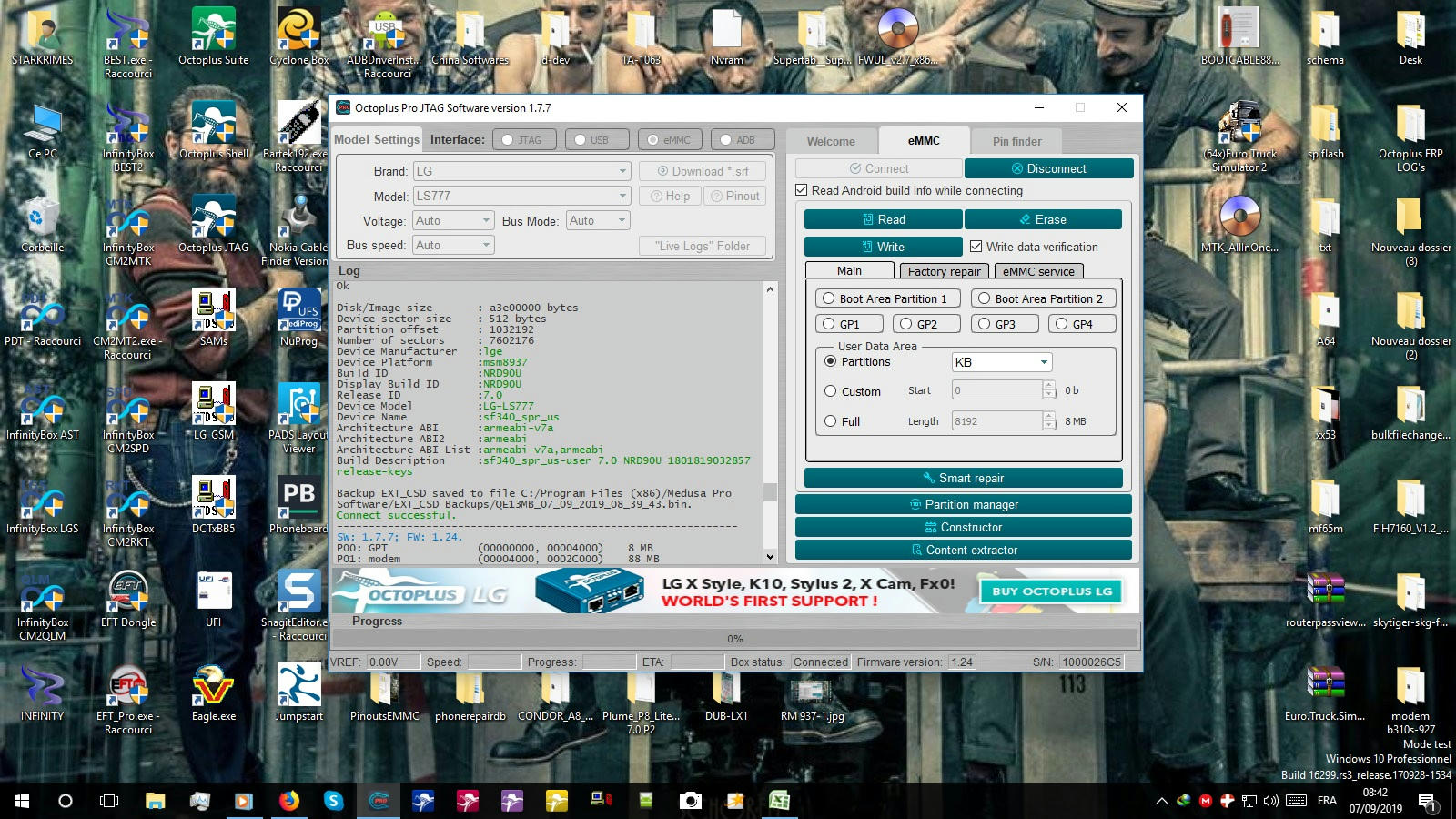Click the Length value stepper arrows
Image resolution: width=1456 pixels, height=819 pixels.
(x=1049, y=421)
